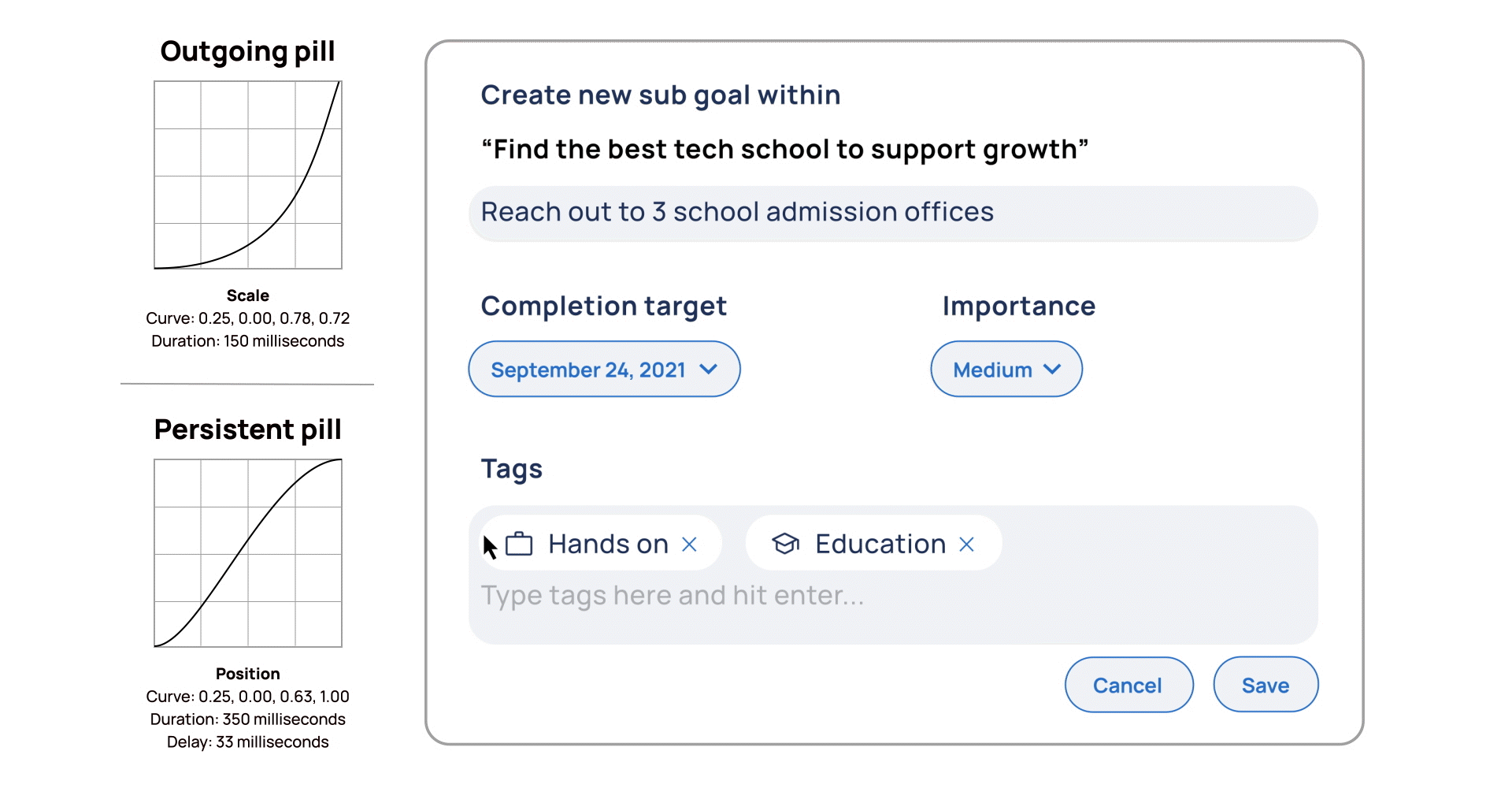This screenshot has height=788, width=1512.
Task: Cancel the new sub goal dialog
Action: point(1128,685)
